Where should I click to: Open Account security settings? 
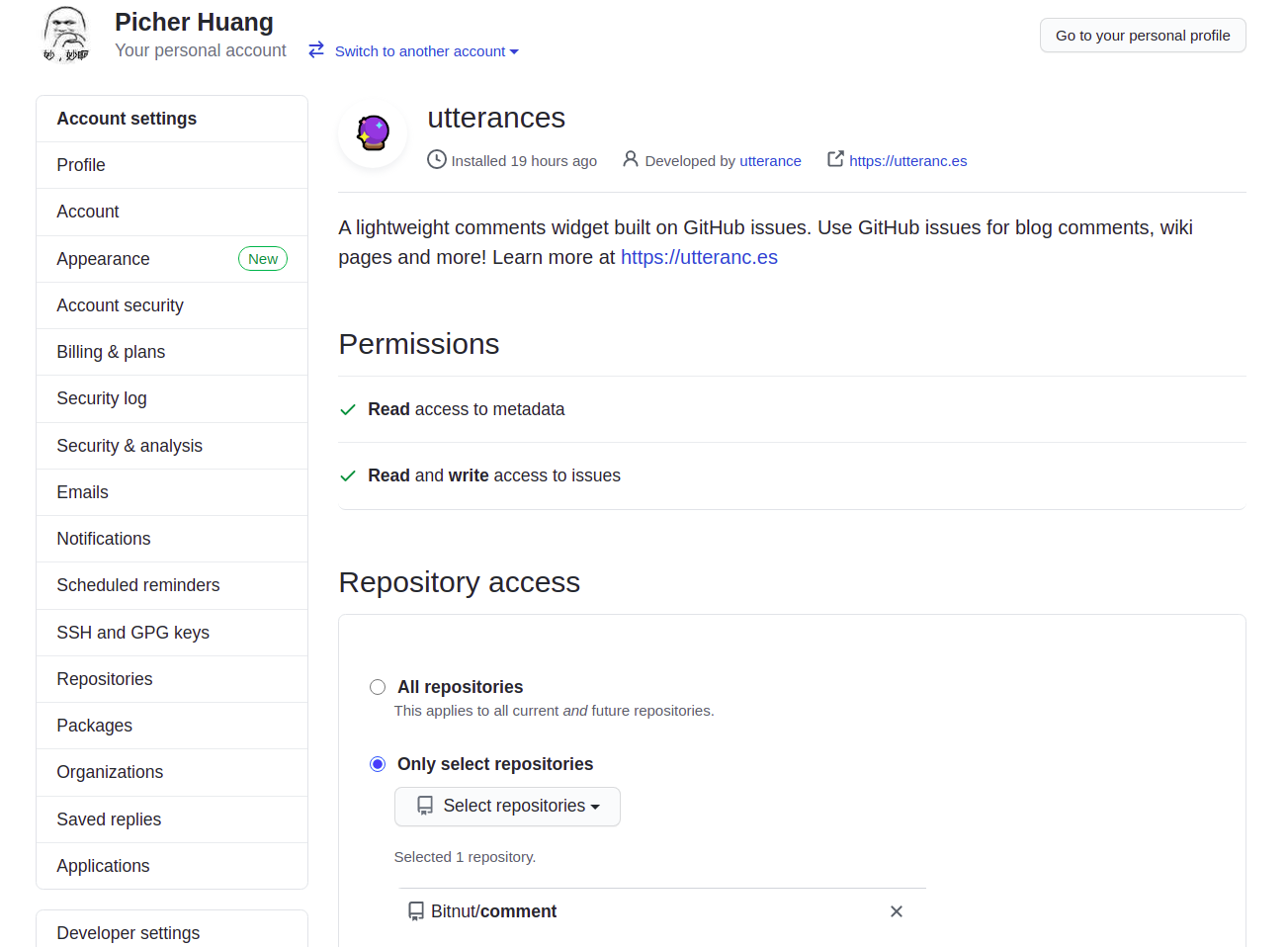coord(172,305)
